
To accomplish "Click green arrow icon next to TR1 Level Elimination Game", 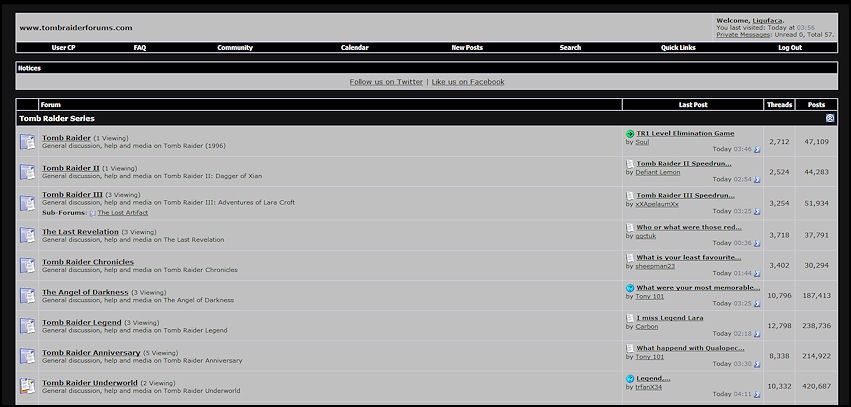I will pyautogui.click(x=630, y=133).
